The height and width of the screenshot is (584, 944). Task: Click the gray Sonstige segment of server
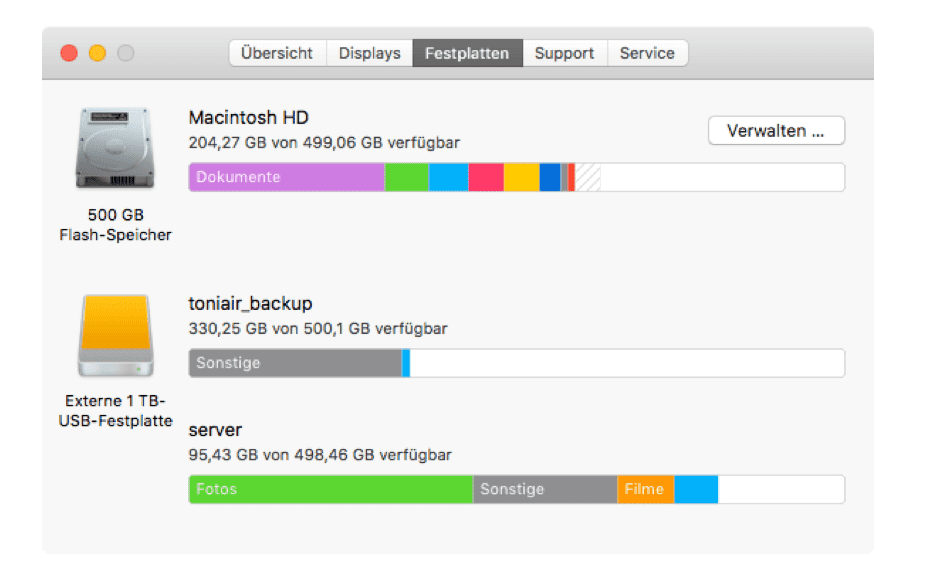click(545, 489)
